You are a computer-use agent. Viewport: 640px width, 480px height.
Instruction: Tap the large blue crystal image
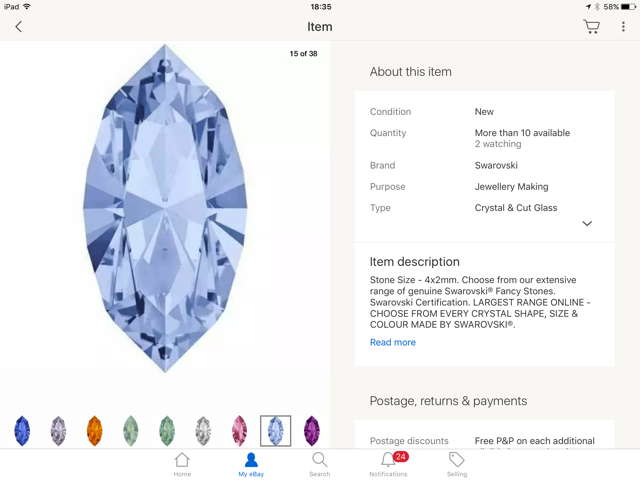click(165, 208)
